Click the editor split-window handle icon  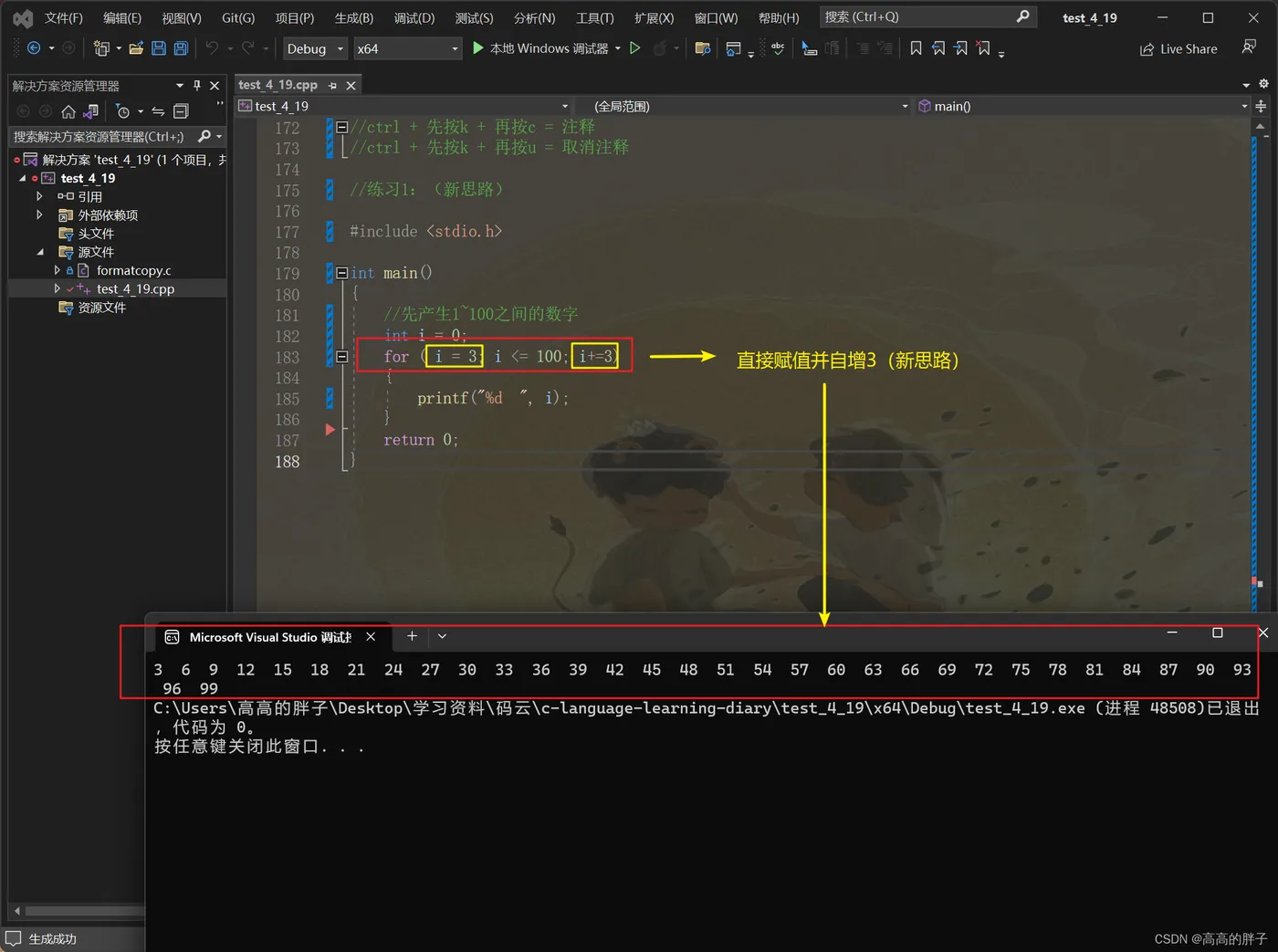pyautogui.click(x=1261, y=106)
